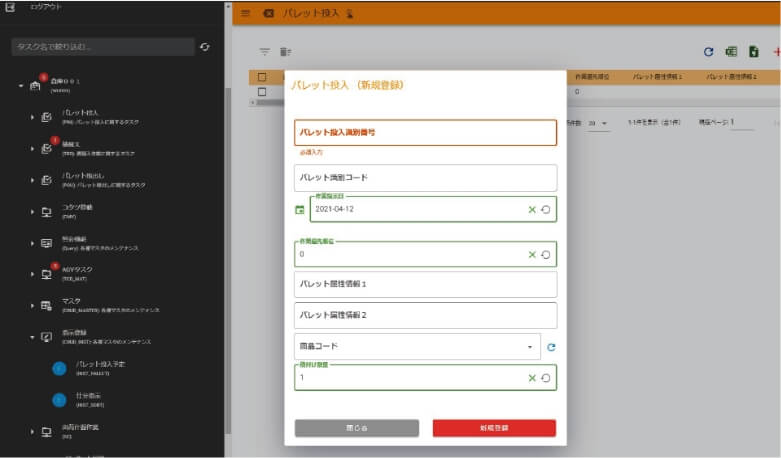781x458 pixels.
Task: Select パレット投入 in the sidebar tree
Action: coord(80,113)
